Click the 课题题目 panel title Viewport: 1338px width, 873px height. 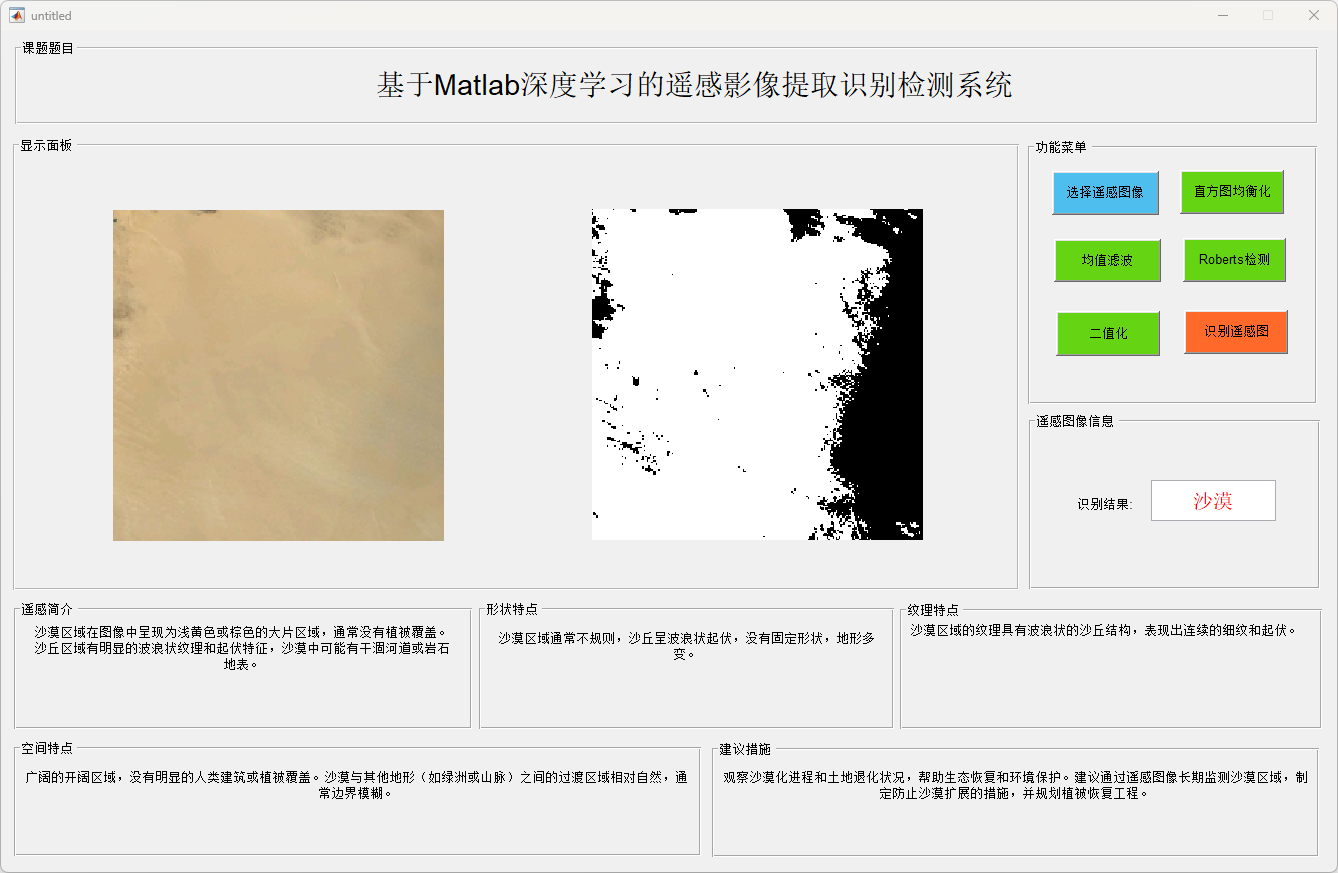(x=48, y=48)
